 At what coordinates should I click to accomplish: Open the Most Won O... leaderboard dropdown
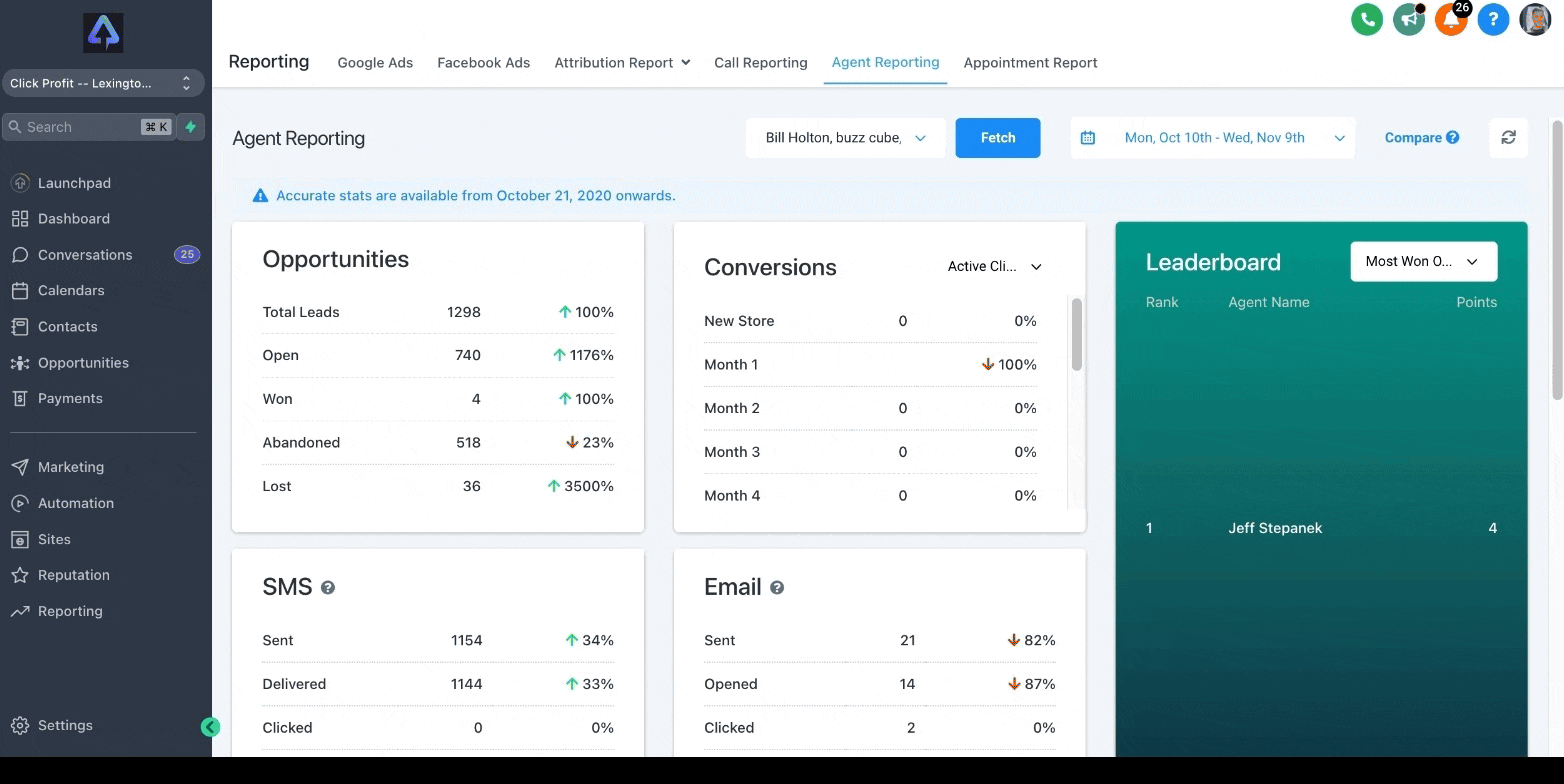tap(1424, 261)
